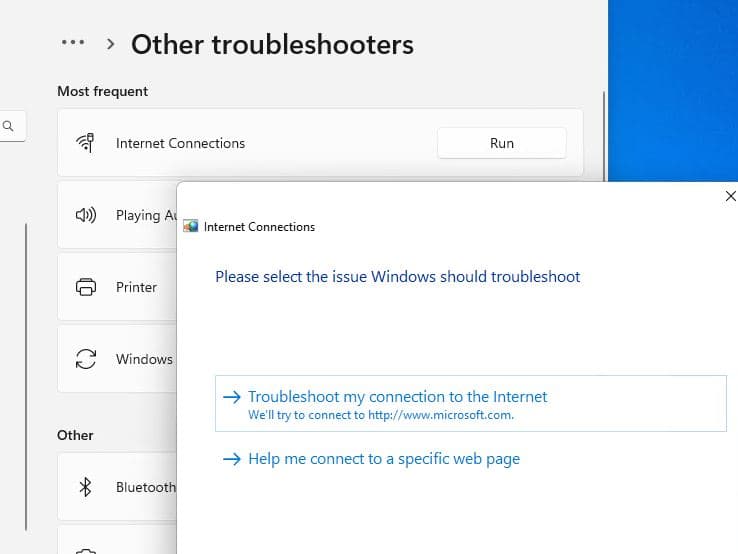Screen dimensions: 738x554
Task: Click the Bluetooth icon under Other
Action: pyautogui.click(x=85, y=487)
